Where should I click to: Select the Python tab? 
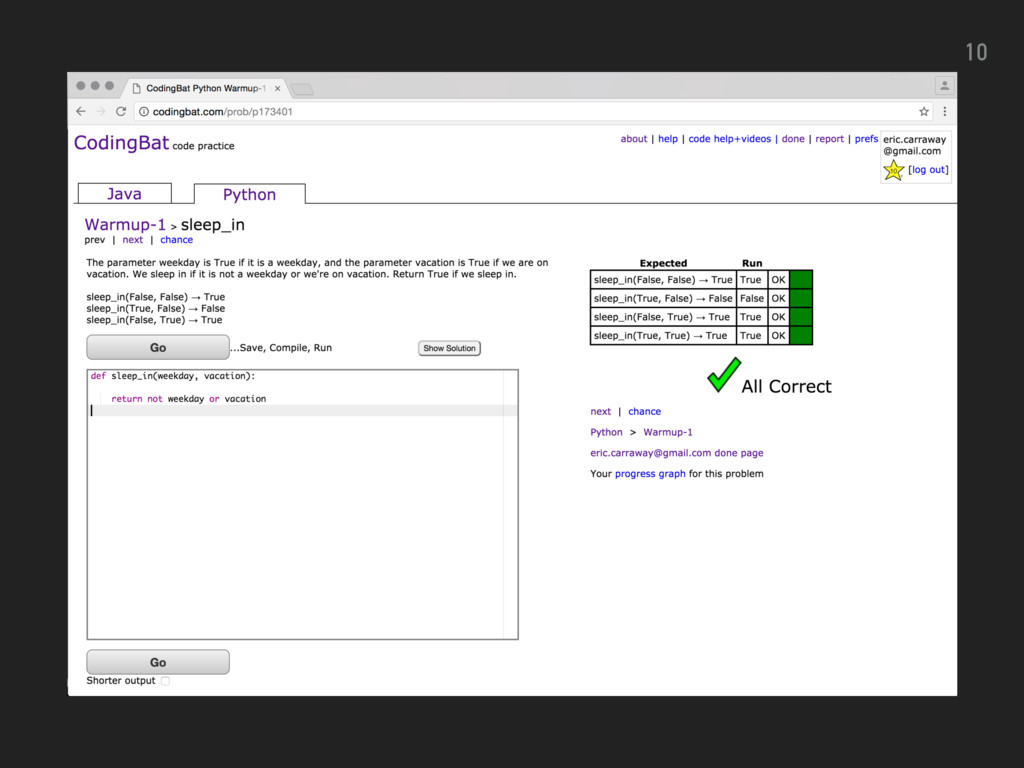249,195
